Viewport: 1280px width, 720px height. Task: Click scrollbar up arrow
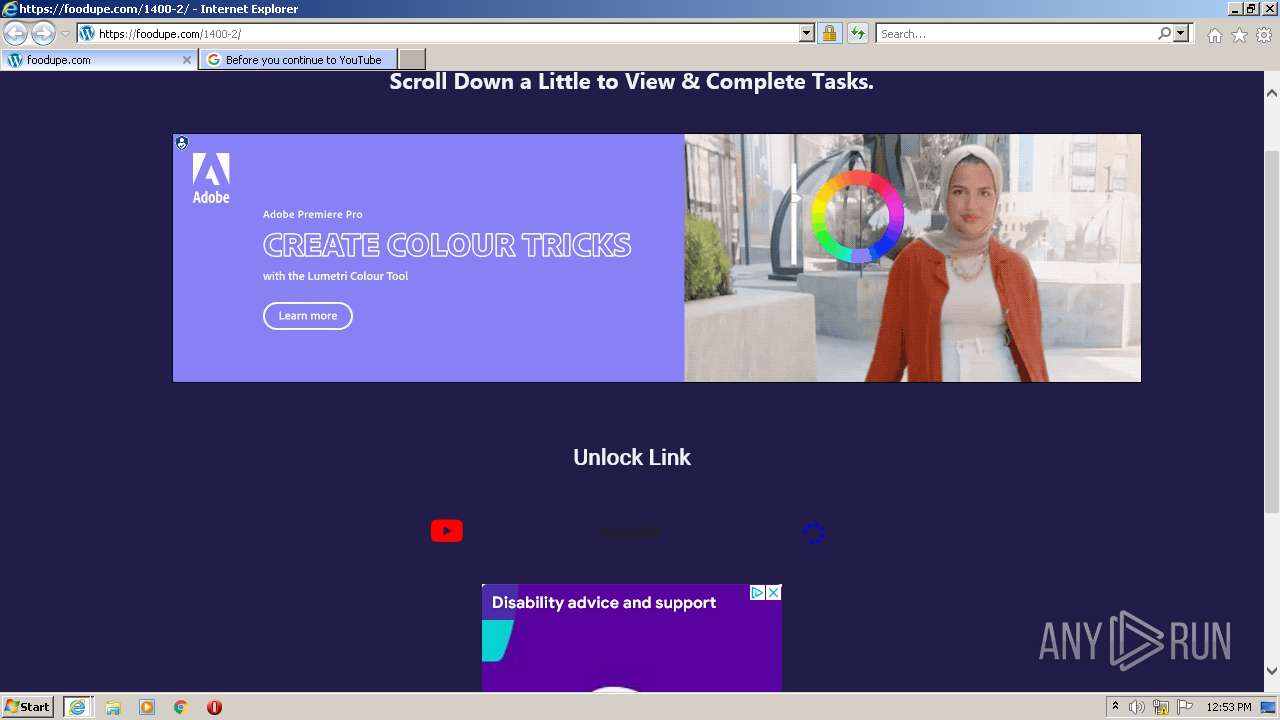tap(1272, 93)
